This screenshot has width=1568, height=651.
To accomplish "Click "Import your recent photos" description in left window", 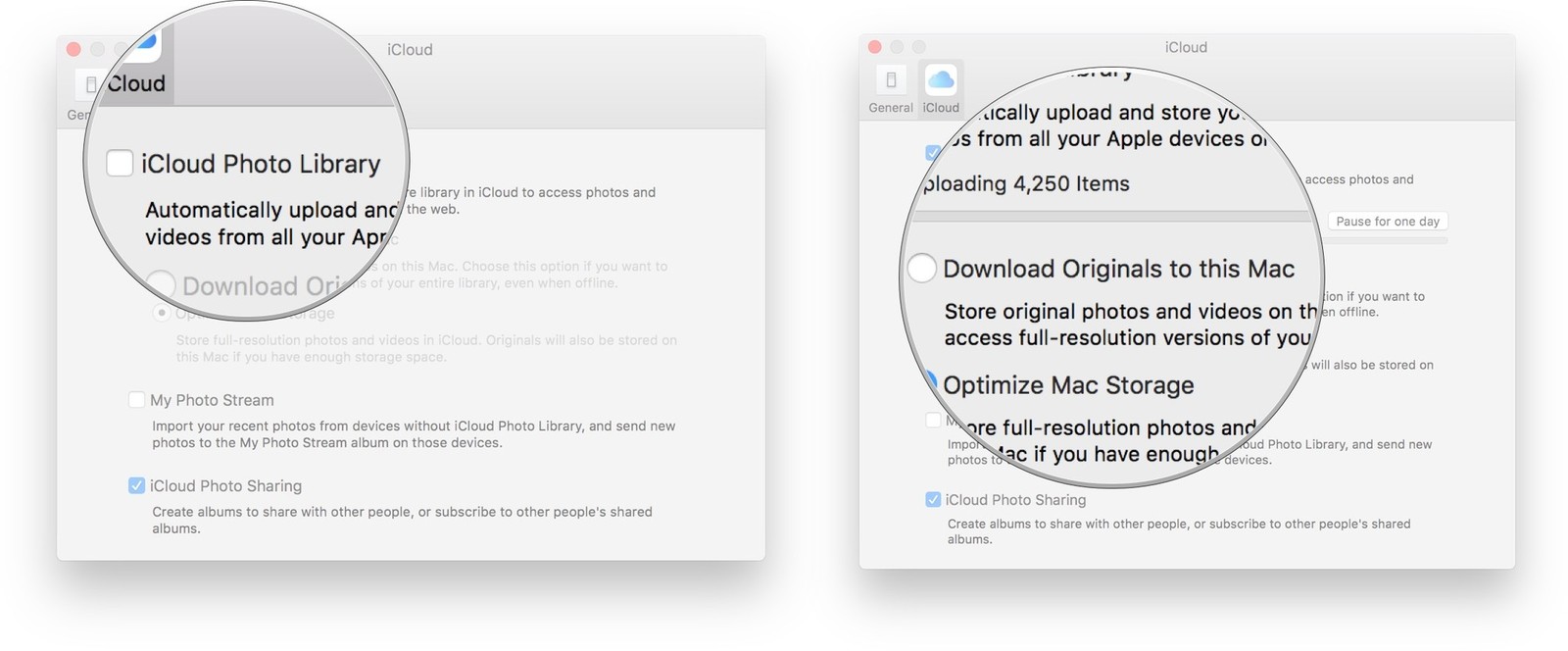I will [414, 434].
